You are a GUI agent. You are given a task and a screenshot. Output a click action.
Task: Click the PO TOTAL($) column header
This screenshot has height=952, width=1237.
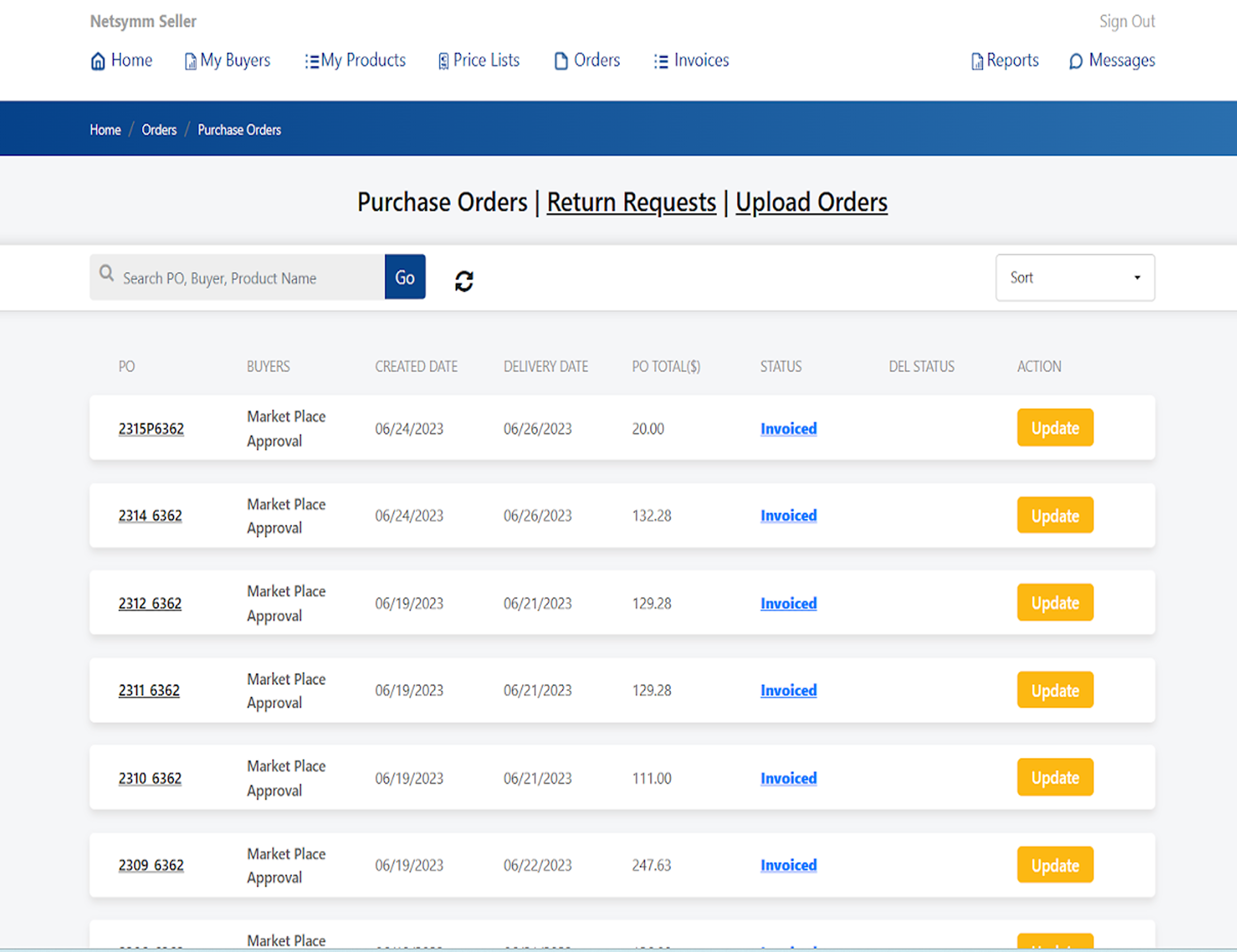(666, 367)
